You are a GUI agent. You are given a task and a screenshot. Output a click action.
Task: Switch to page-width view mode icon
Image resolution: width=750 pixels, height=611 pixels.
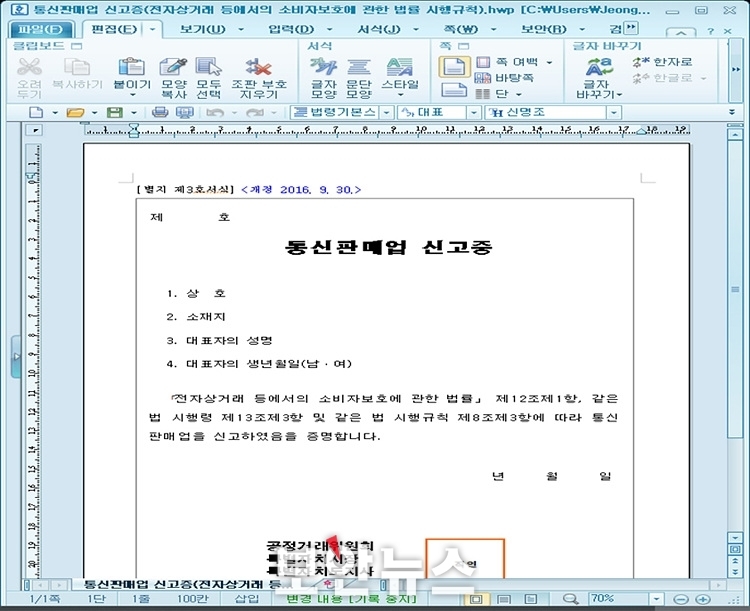476,599
